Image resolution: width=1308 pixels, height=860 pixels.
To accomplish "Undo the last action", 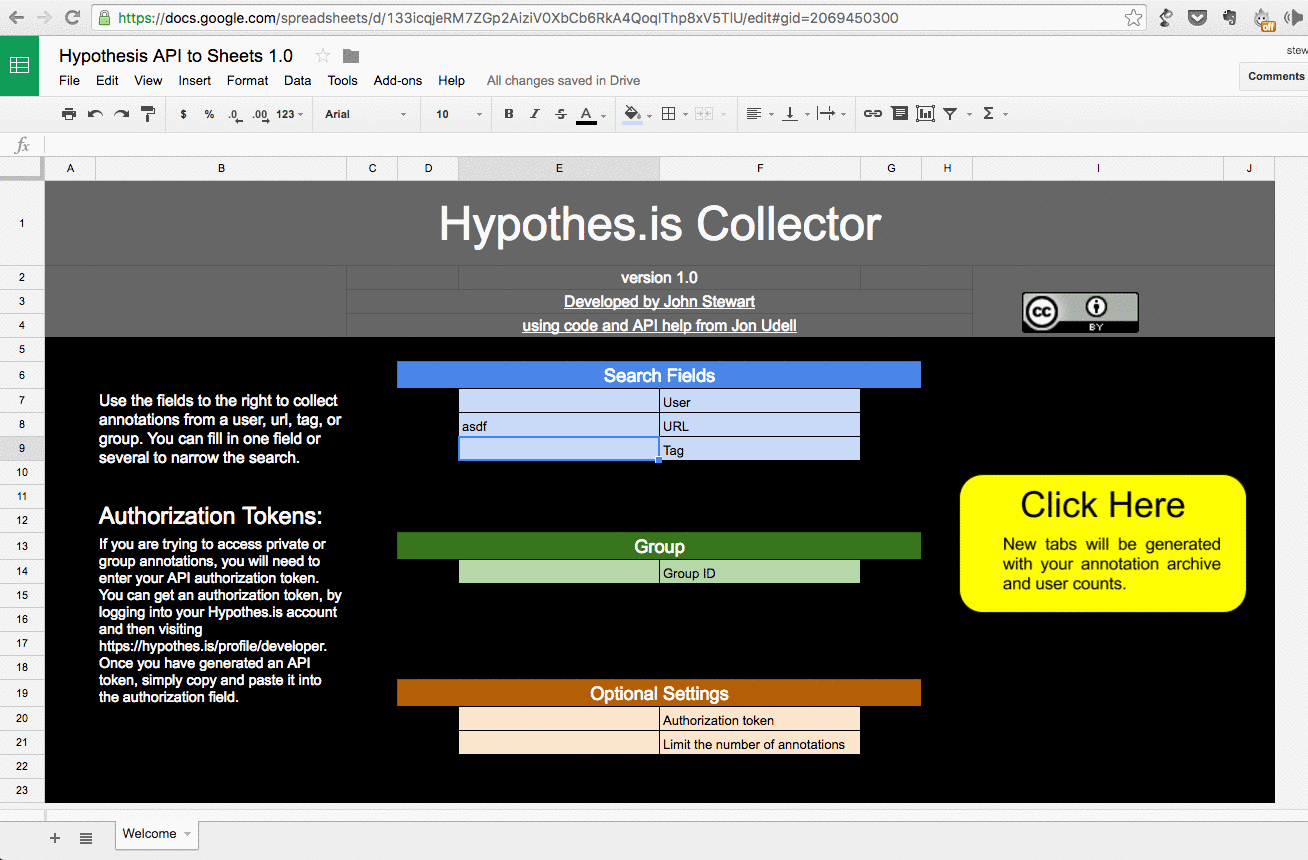I will (x=95, y=114).
